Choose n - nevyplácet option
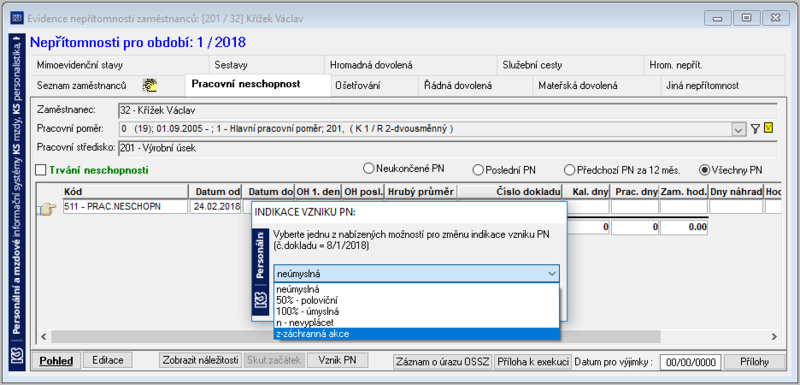 [416, 322]
